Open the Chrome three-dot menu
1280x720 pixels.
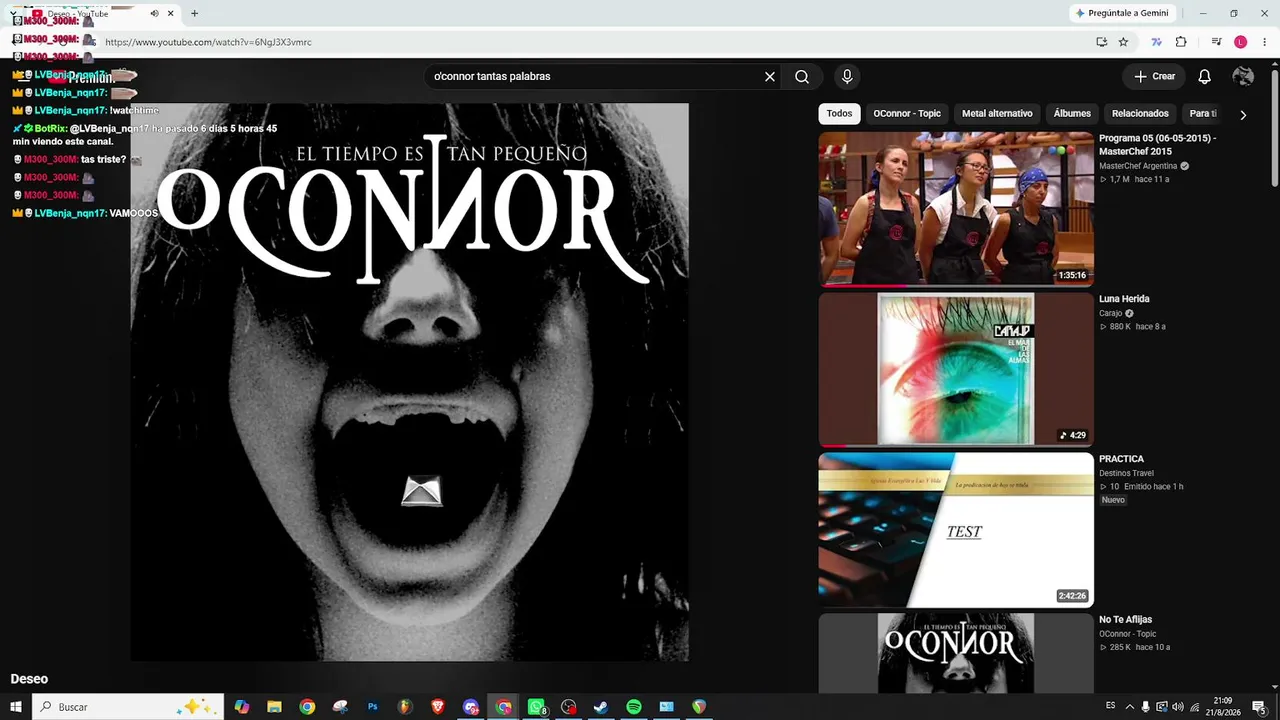pos(1264,42)
